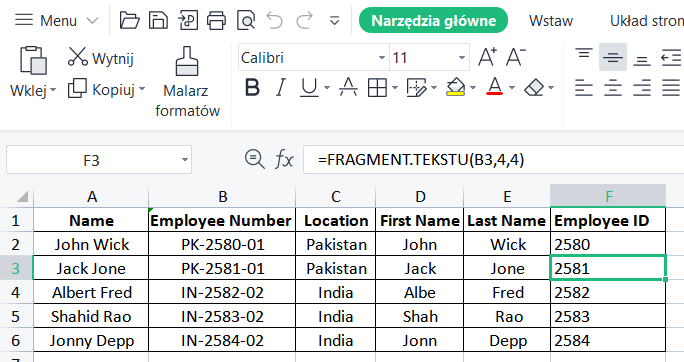Expand the quick access toolbar customize arrow
684x362 pixels.
[335, 20]
